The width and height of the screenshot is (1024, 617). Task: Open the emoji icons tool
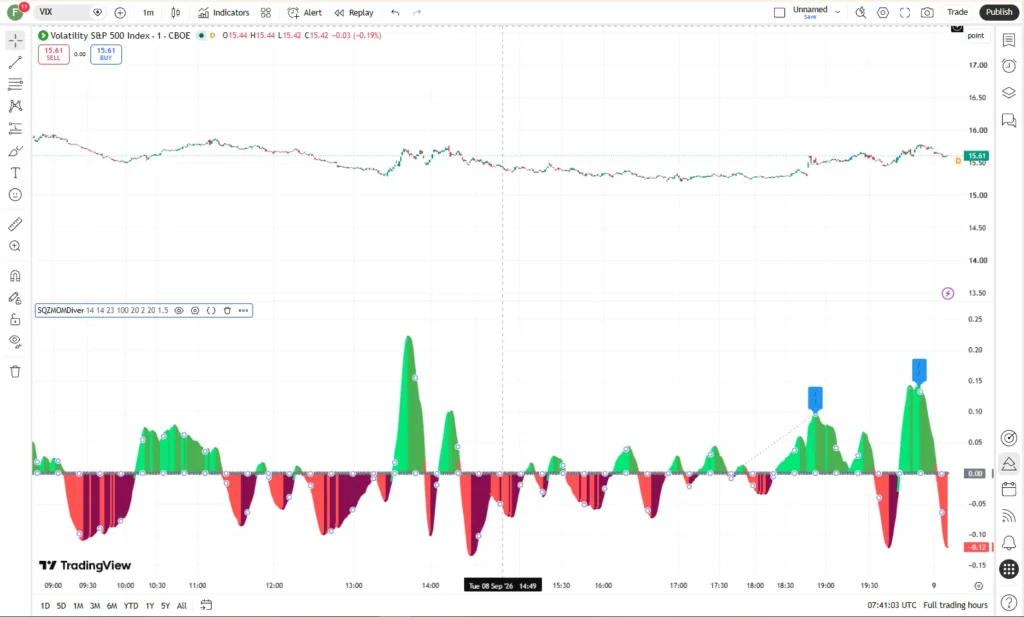[15, 195]
